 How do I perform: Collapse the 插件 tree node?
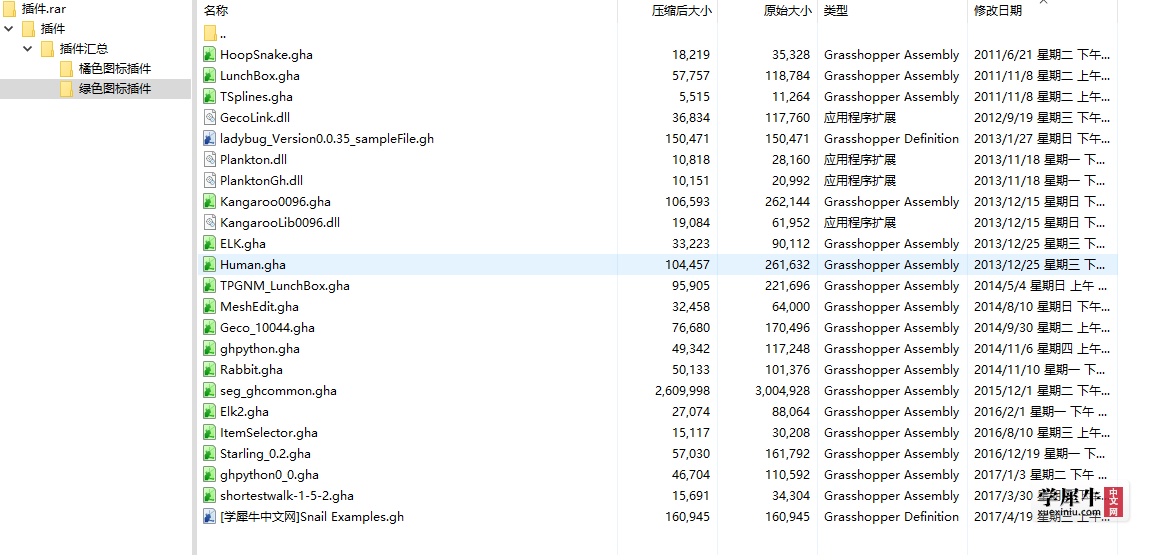(x=9, y=29)
